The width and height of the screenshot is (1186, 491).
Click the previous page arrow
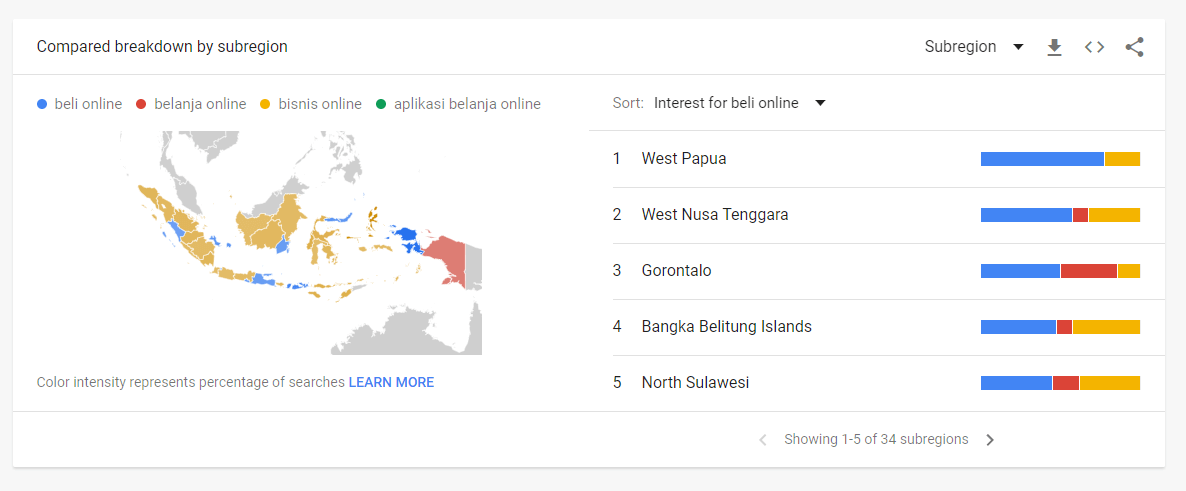[763, 440]
